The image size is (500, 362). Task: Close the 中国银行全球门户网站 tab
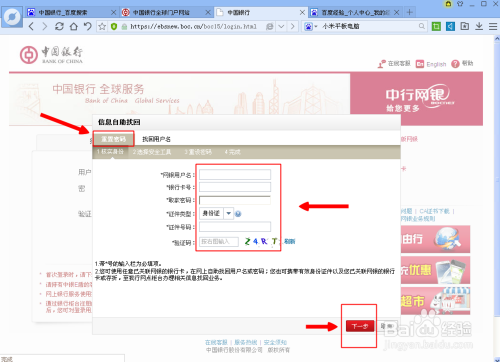tap(208, 12)
